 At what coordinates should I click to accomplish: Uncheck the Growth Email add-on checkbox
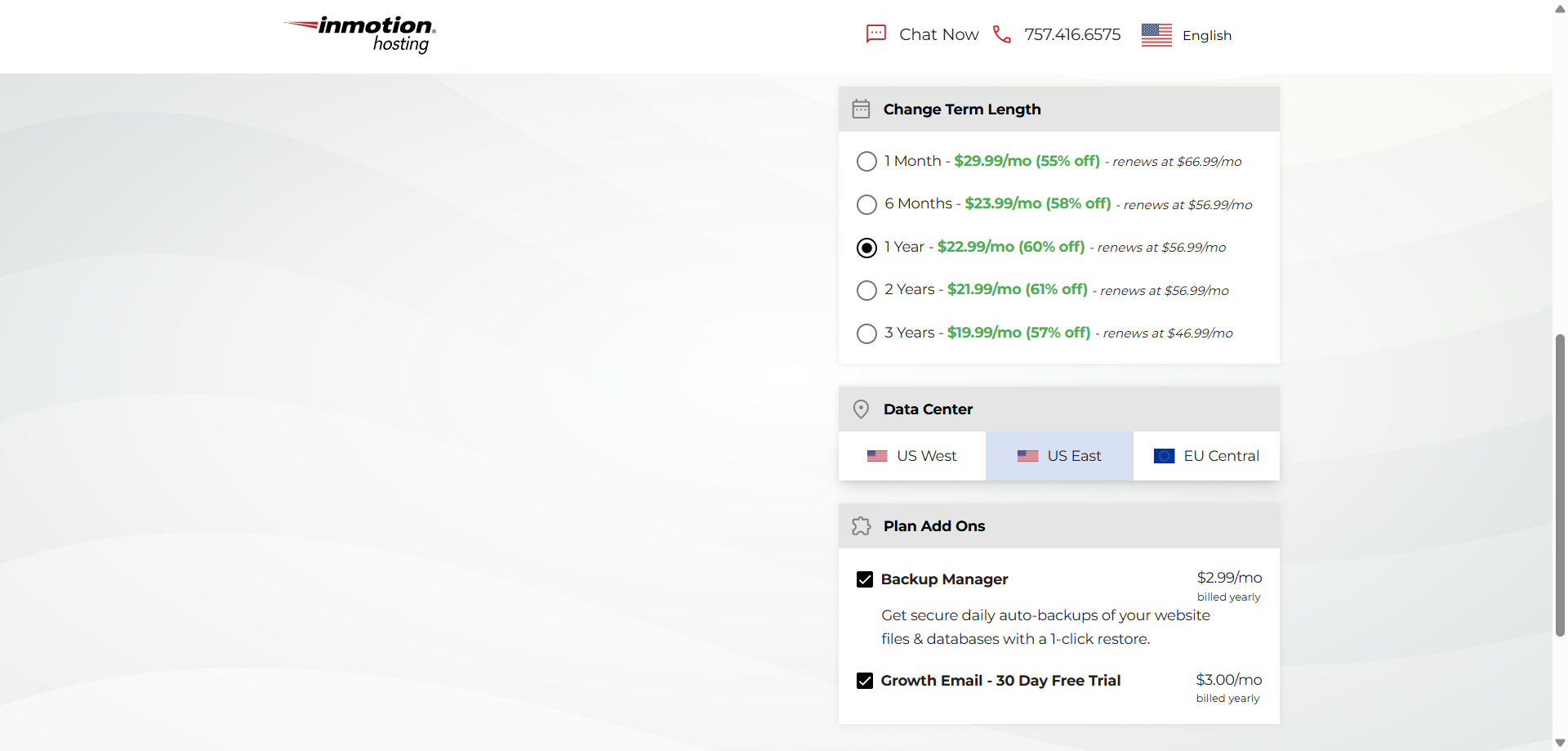pyautogui.click(x=865, y=681)
